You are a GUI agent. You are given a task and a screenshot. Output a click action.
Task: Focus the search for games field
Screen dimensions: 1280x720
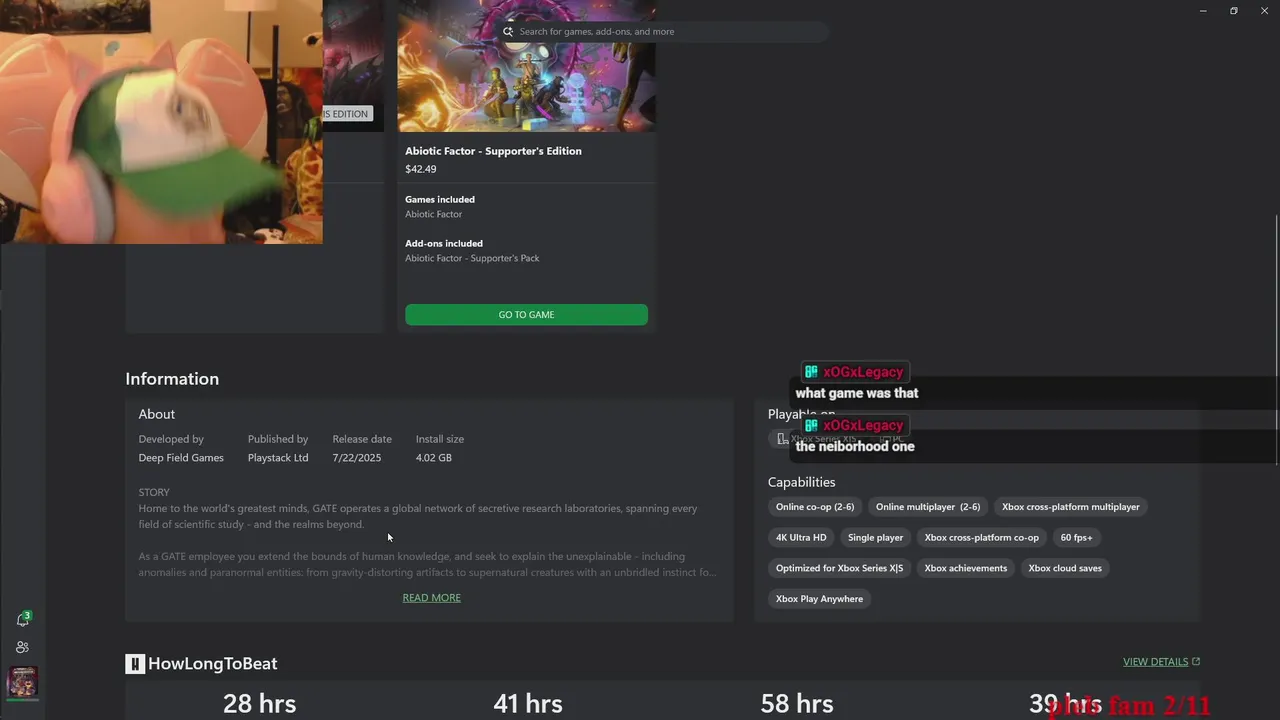point(664,31)
